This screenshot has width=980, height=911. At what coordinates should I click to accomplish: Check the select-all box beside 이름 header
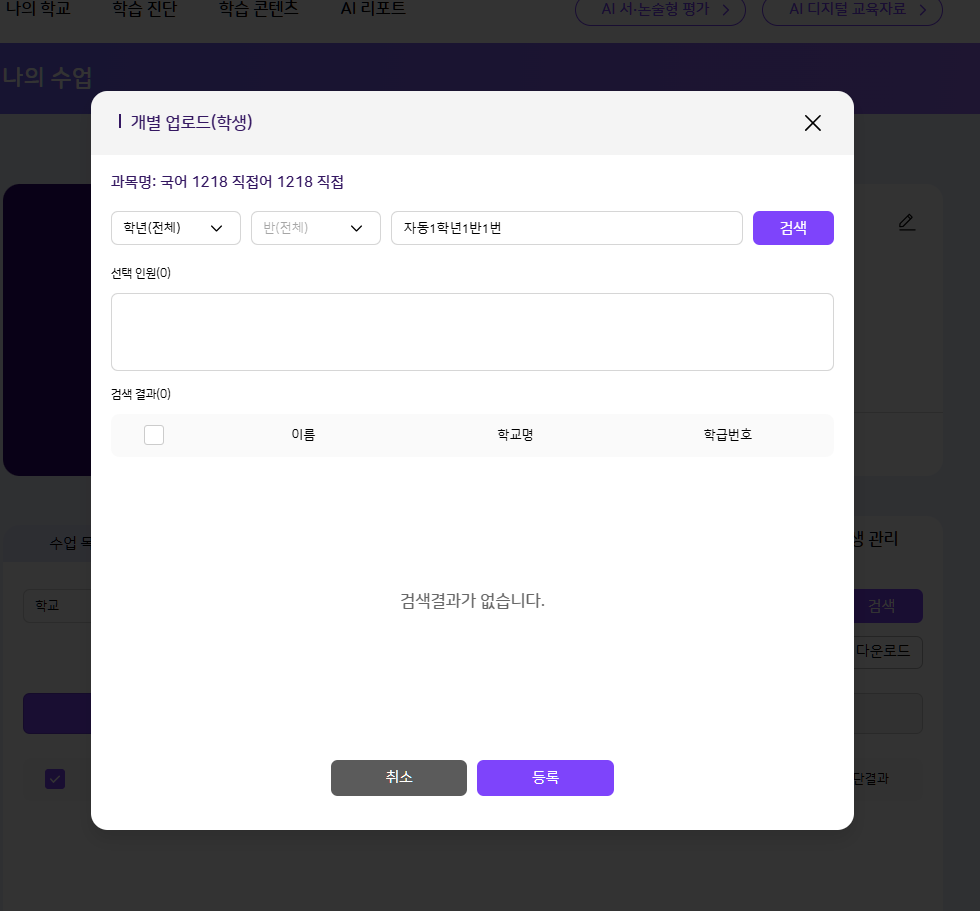coord(154,435)
